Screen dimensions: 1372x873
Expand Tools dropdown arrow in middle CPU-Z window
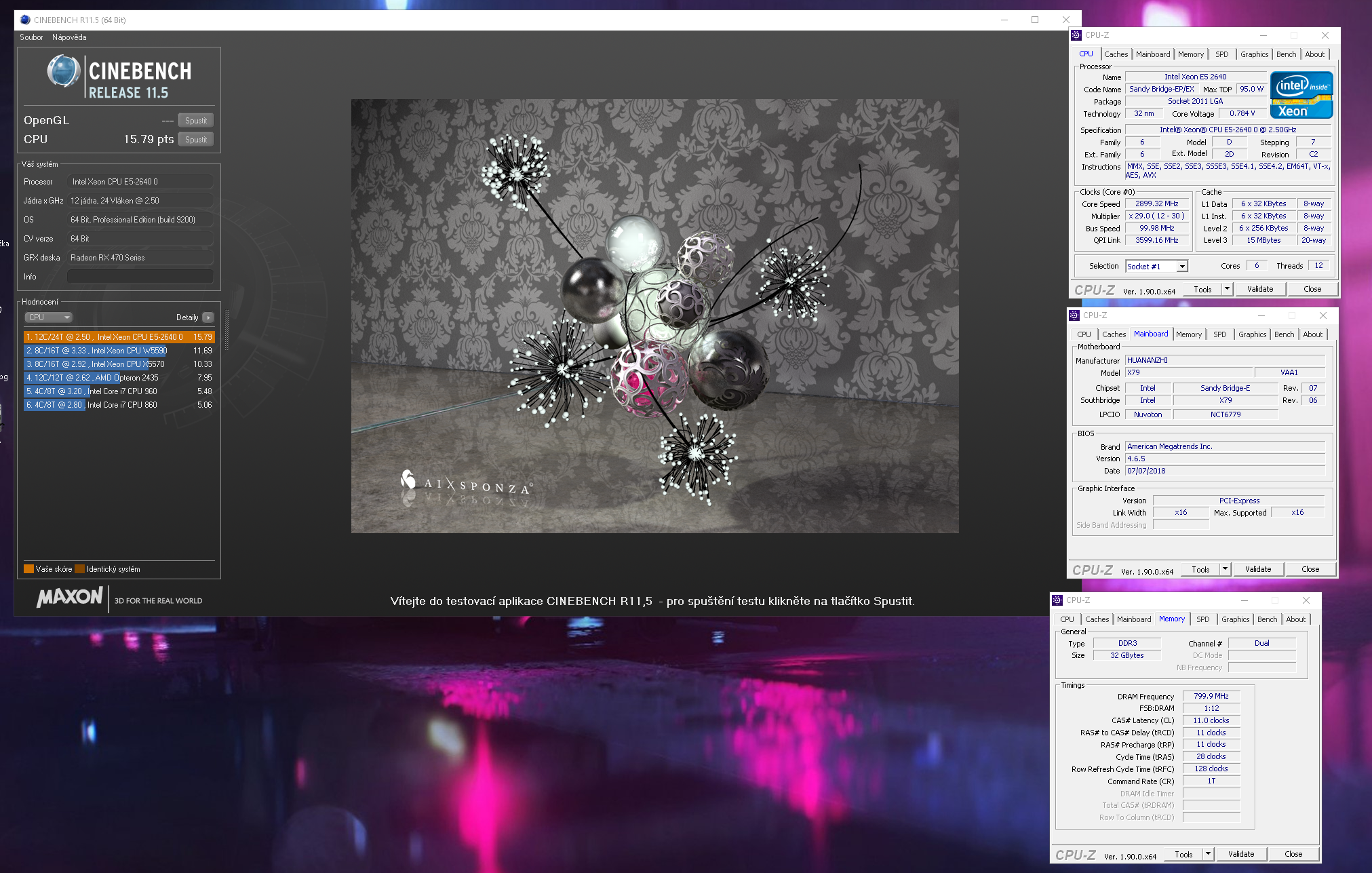[1225, 570]
